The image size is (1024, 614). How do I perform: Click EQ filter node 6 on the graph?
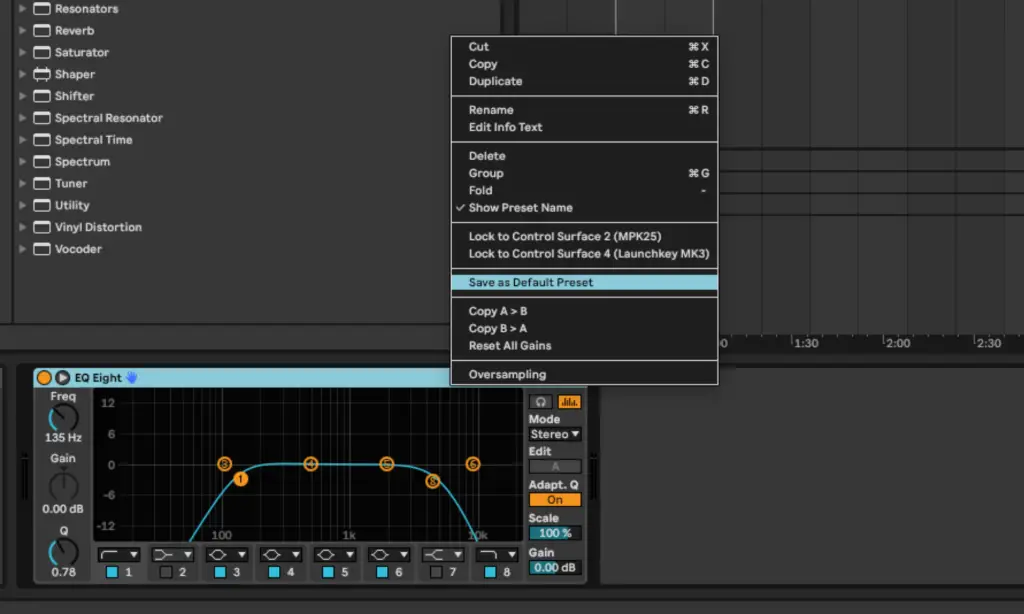point(473,464)
